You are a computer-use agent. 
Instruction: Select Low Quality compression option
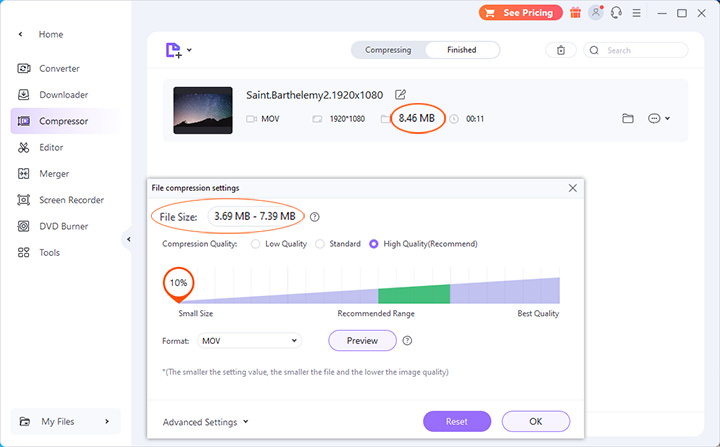tap(257, 243)
